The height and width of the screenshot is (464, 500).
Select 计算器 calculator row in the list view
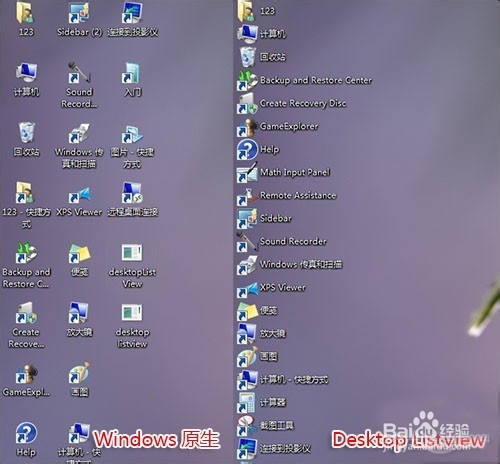[262, 403]
